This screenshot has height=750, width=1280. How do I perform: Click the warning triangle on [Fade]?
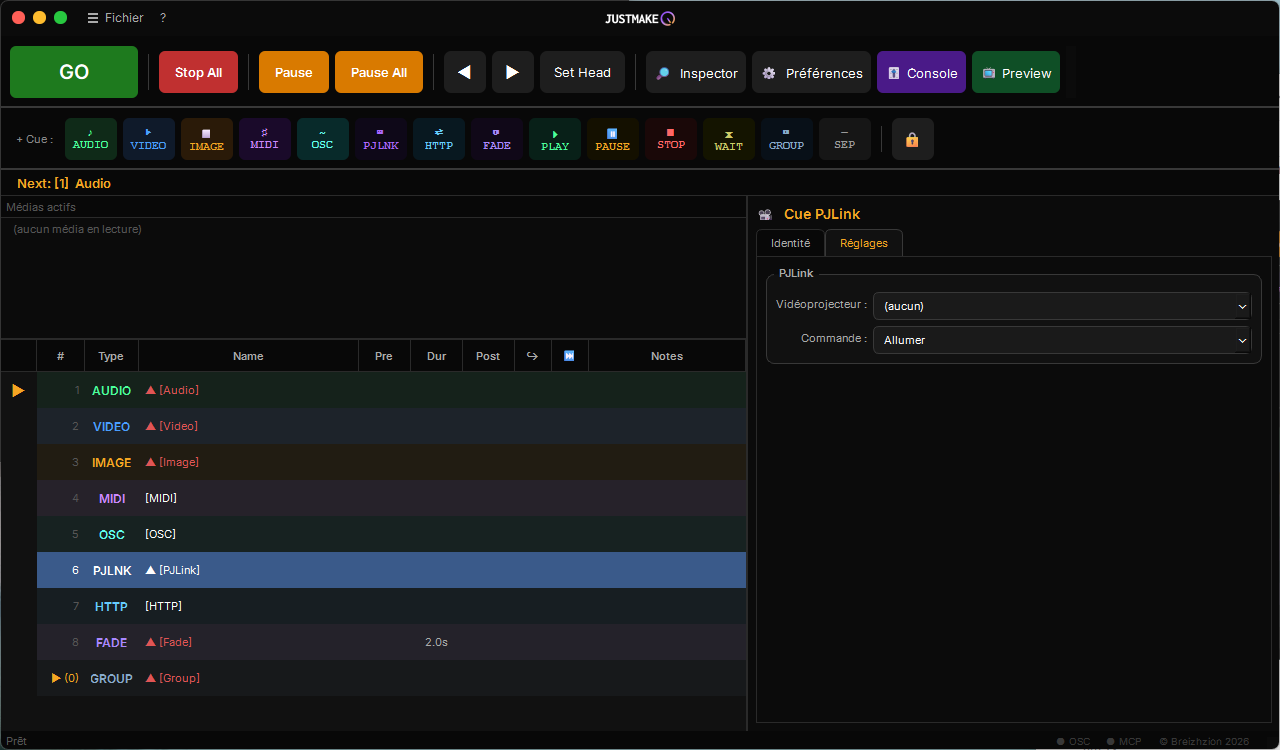point(151,642)
